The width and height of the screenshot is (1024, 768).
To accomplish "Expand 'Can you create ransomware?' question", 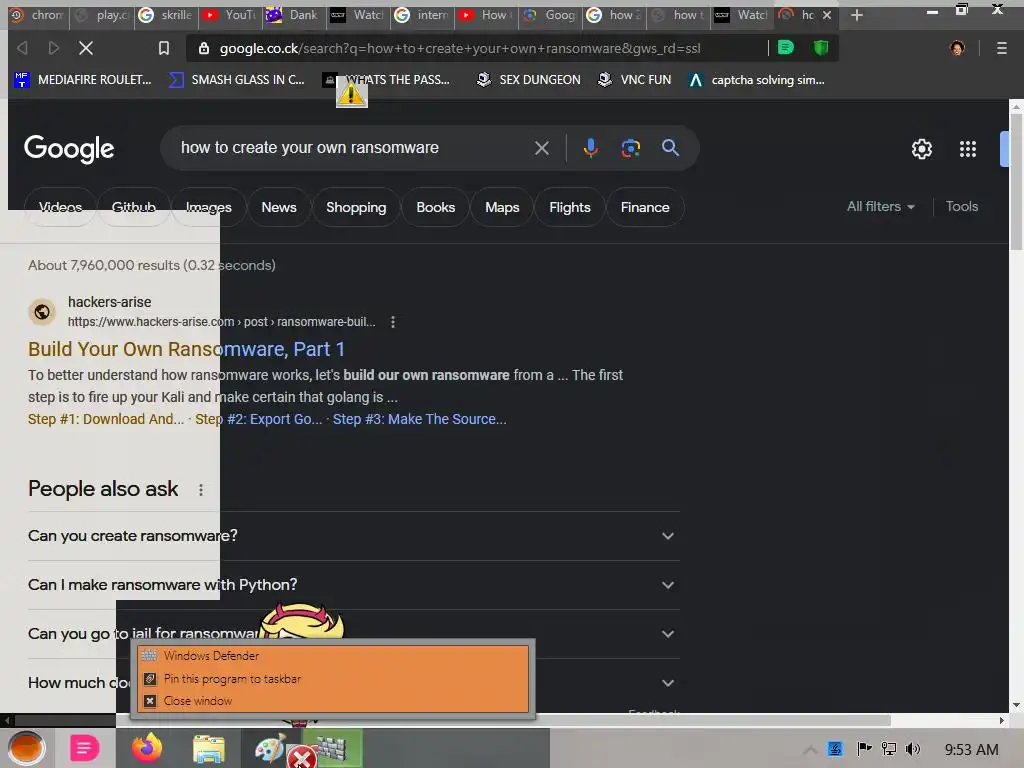I will (353, 536).
